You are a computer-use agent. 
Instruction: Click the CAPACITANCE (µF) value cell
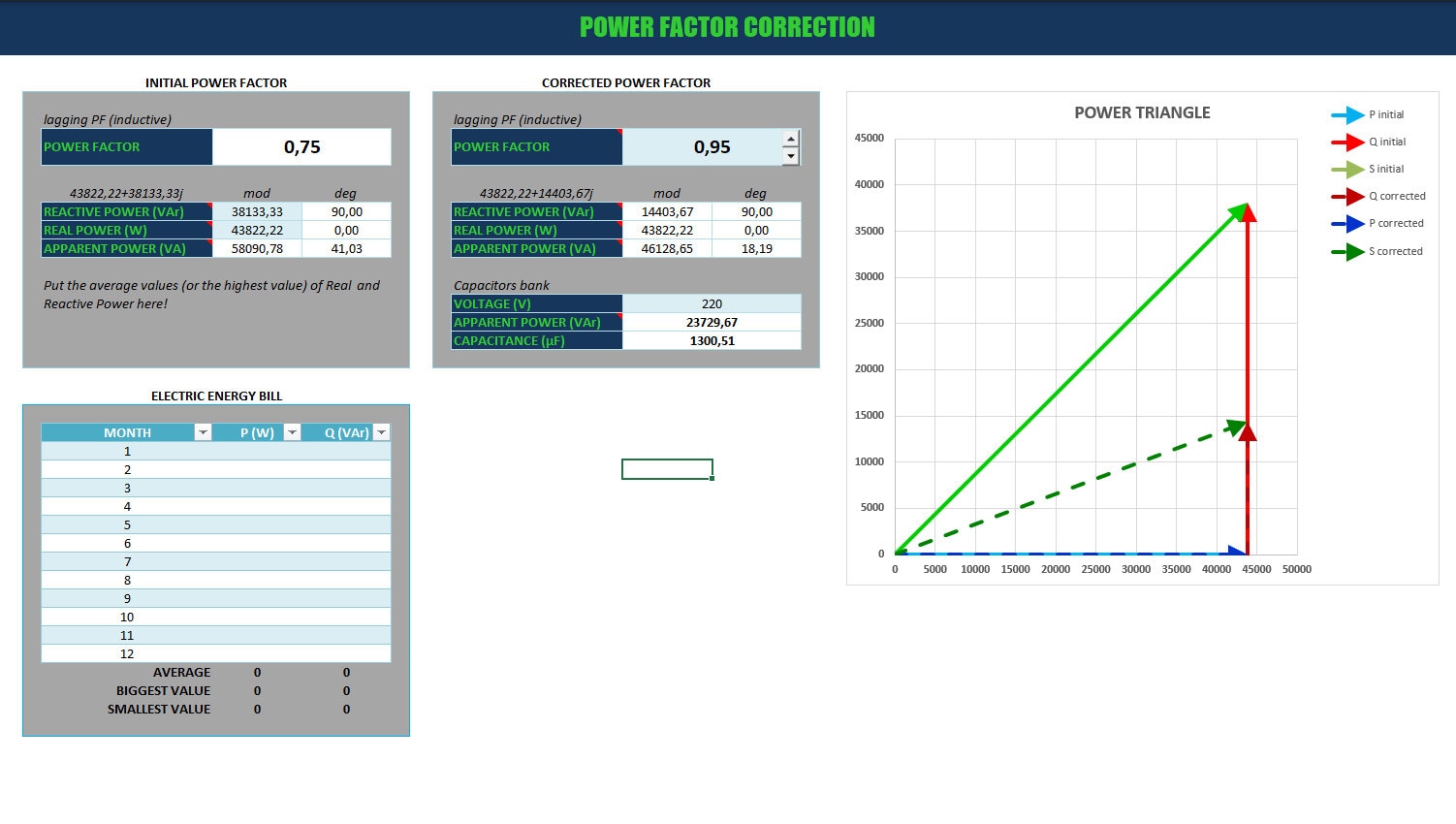click(712, 340)
